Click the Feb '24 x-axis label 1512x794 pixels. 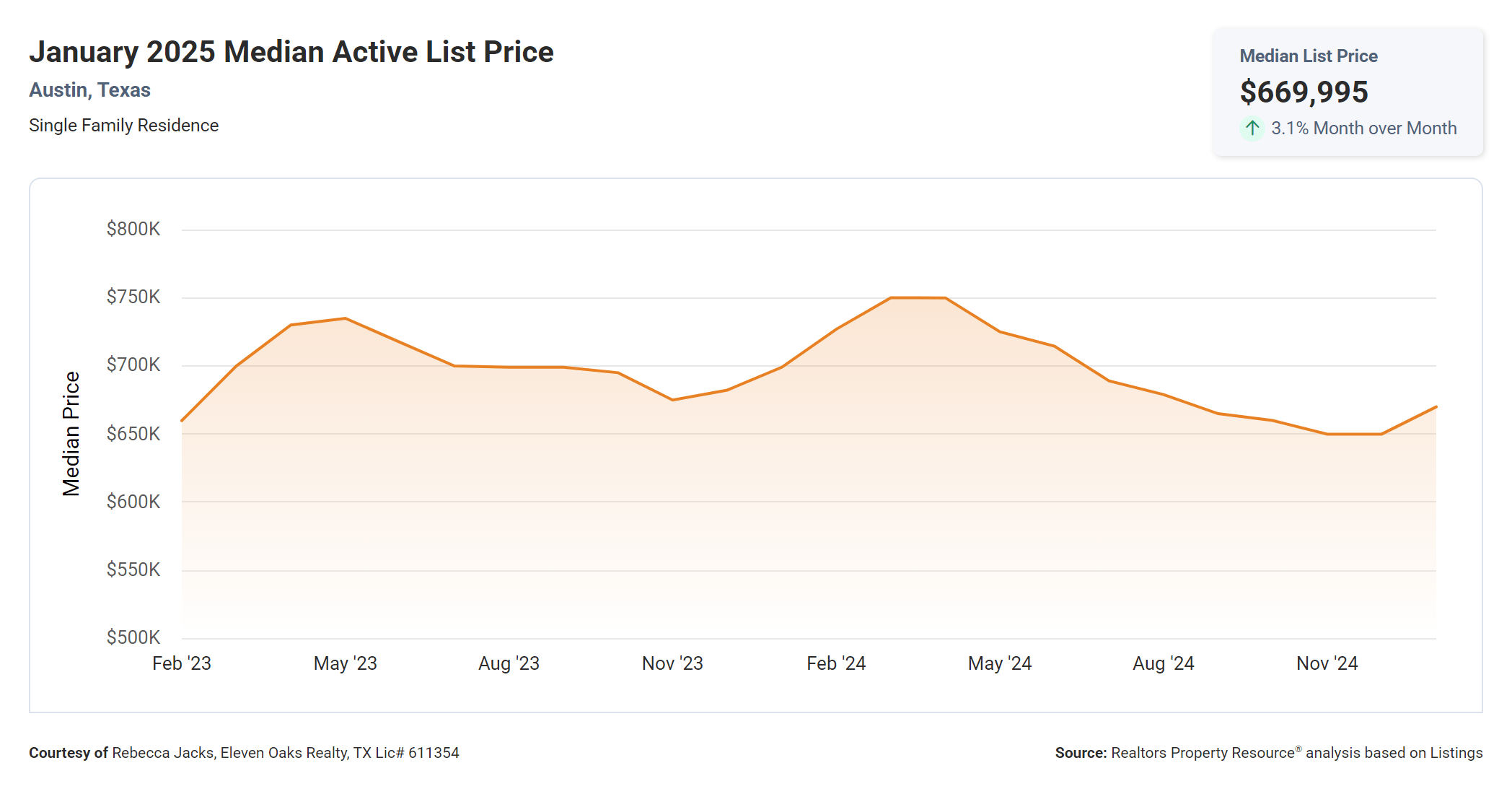[836, 663]
